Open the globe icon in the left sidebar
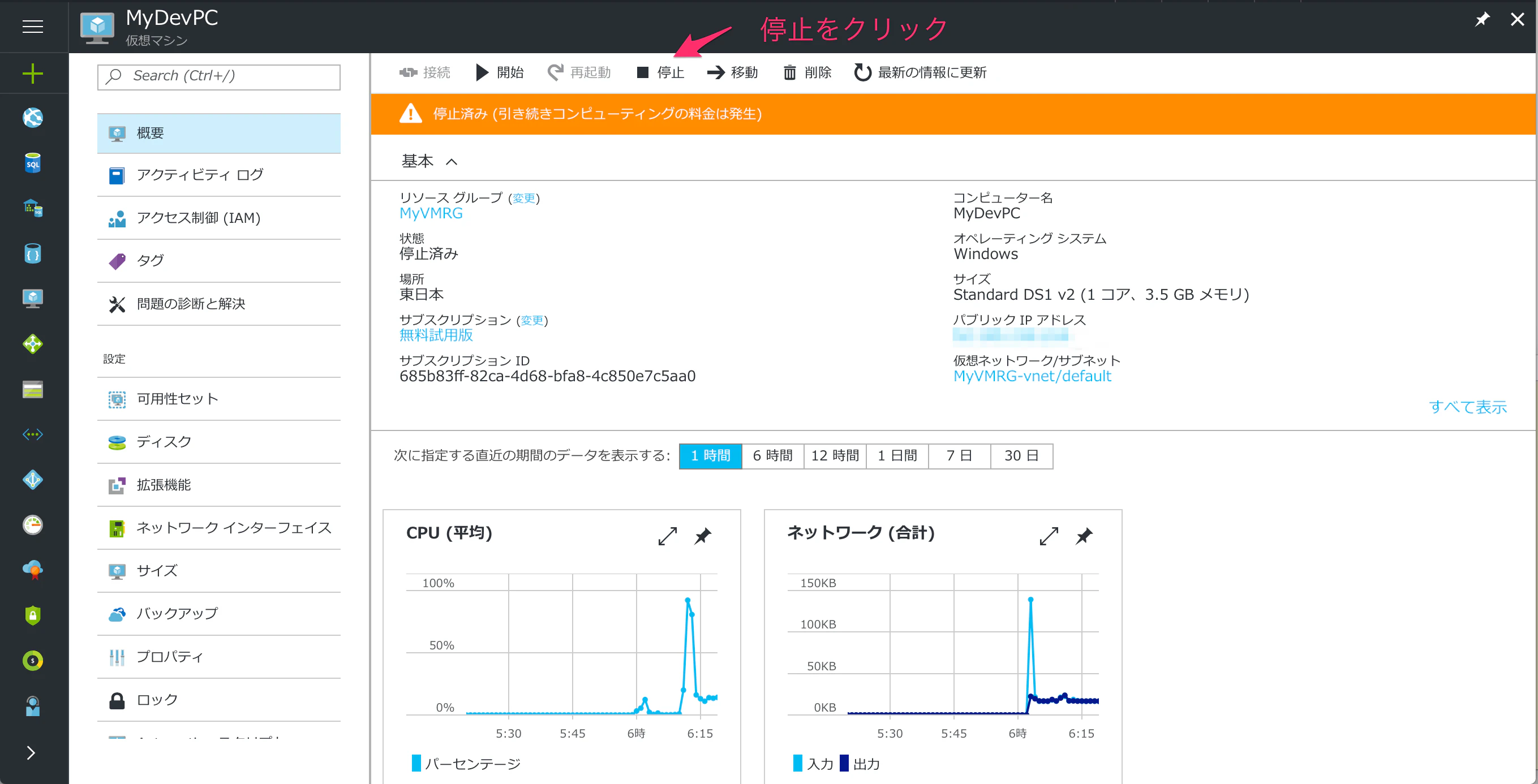 (x=33, y=118)
